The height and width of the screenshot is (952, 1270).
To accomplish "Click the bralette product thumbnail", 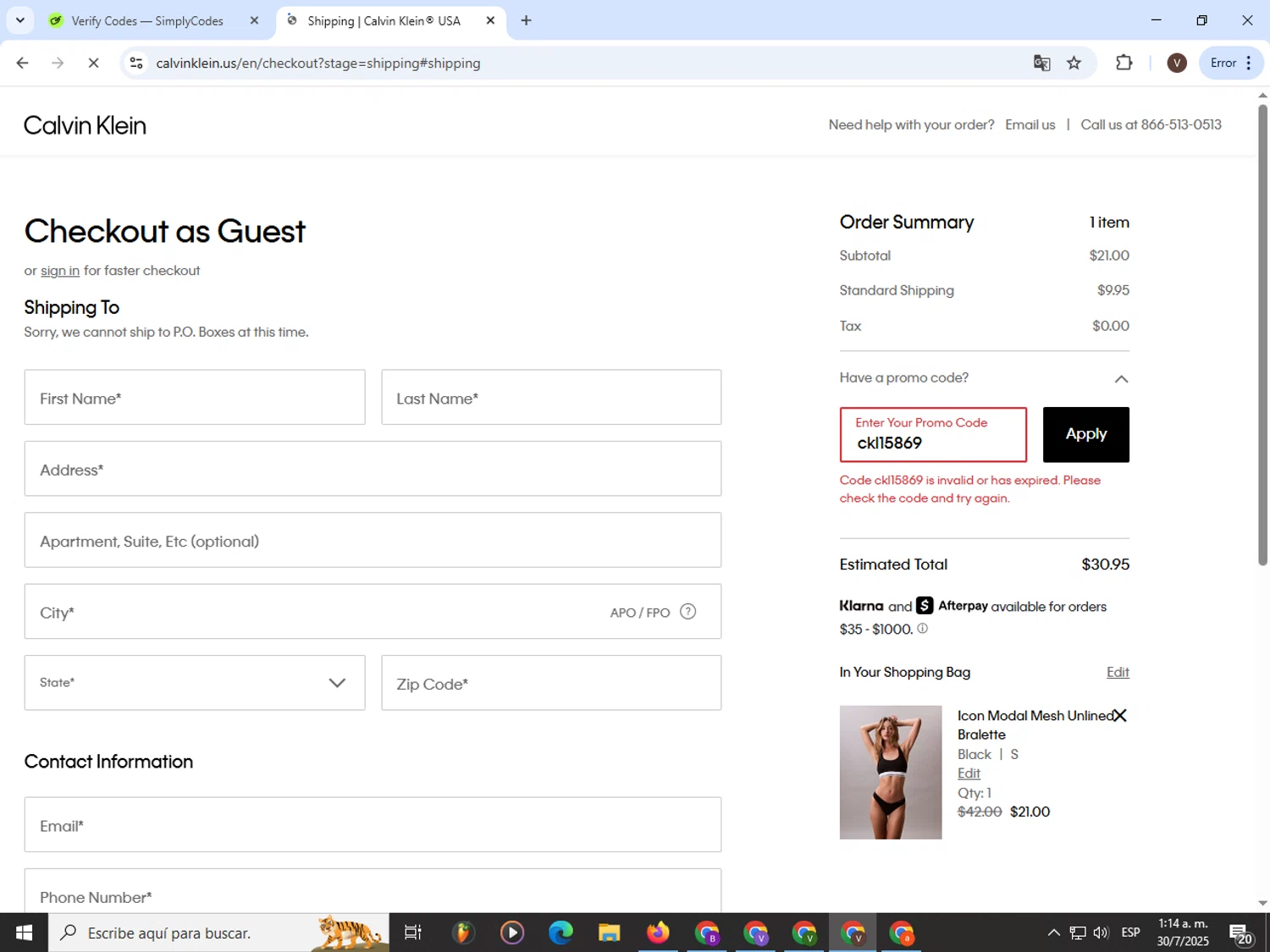I will pos(890,772).
